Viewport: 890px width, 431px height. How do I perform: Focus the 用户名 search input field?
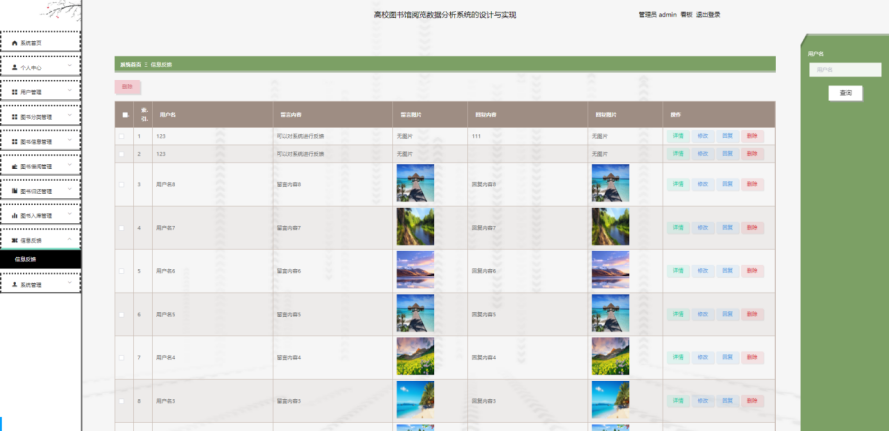845,70
